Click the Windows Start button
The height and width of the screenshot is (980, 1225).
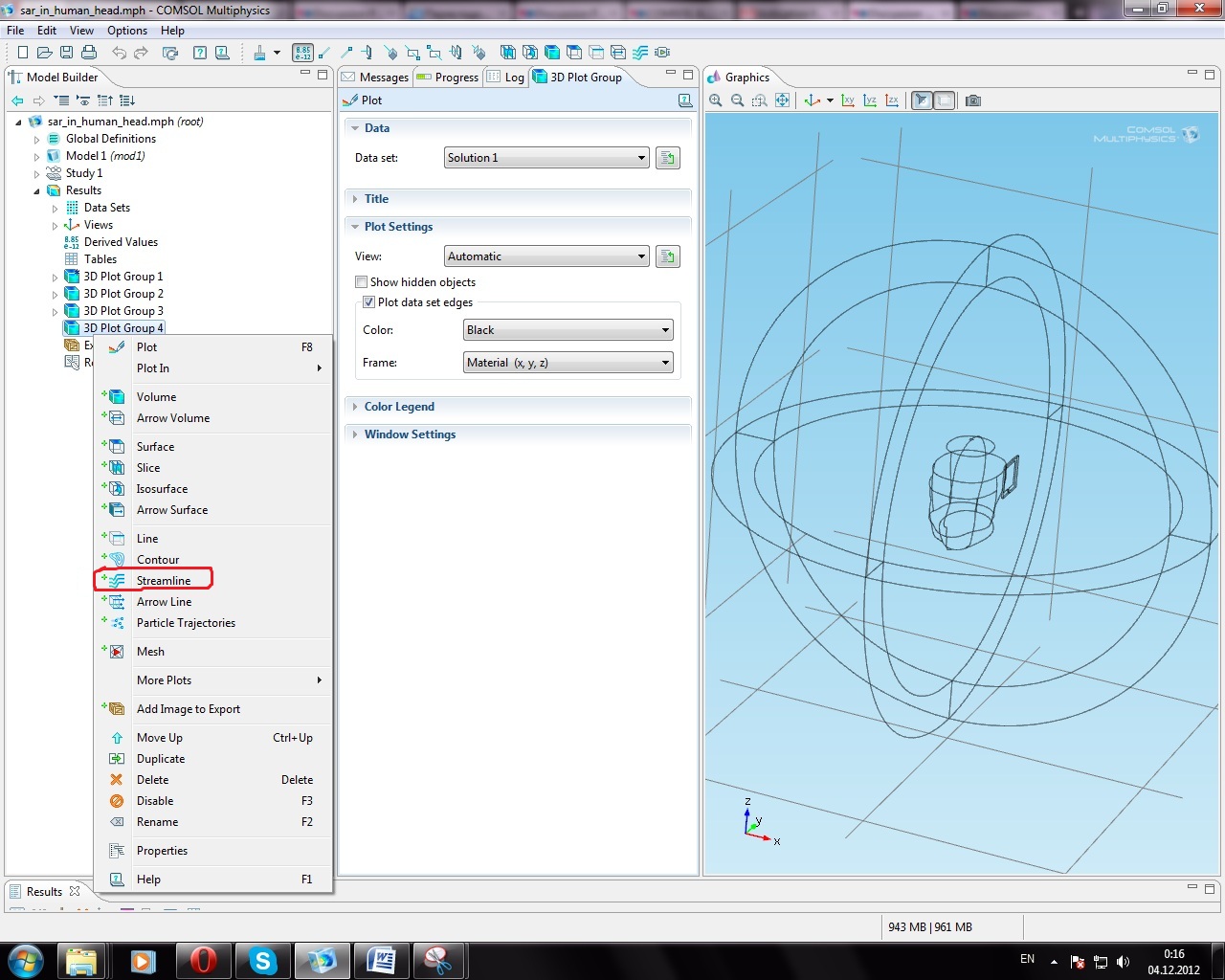pyautogui.click(x=25, y=960)
